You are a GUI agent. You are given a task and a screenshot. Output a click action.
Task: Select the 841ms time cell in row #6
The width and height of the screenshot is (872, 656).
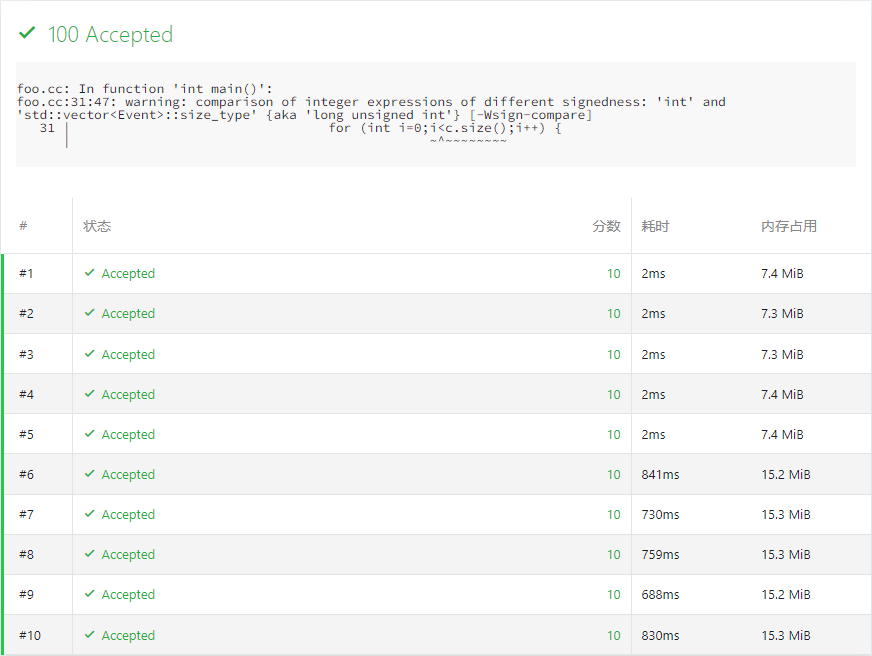660,474
